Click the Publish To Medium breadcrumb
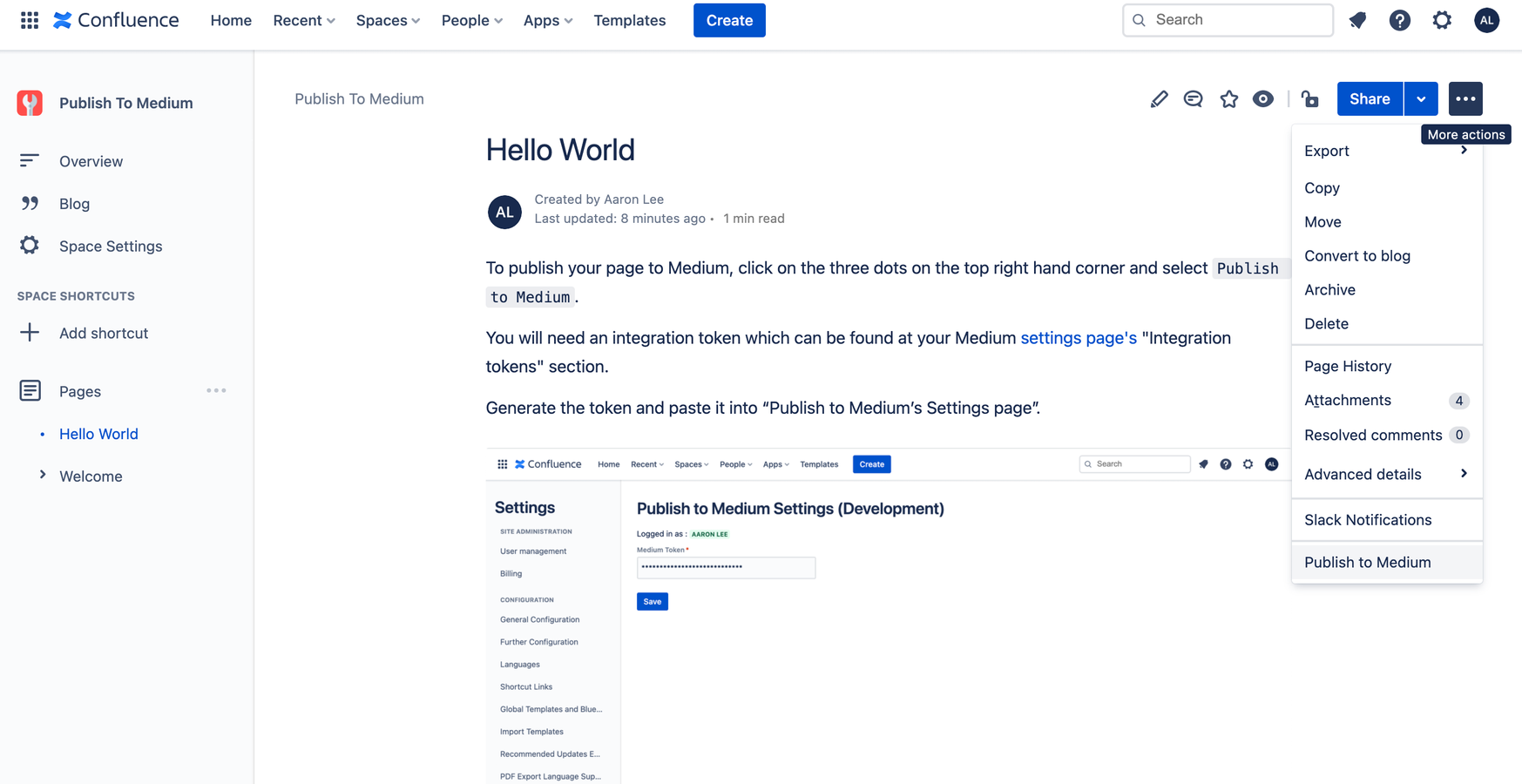This screenshot has height=784, width=1522. (359, 99)
